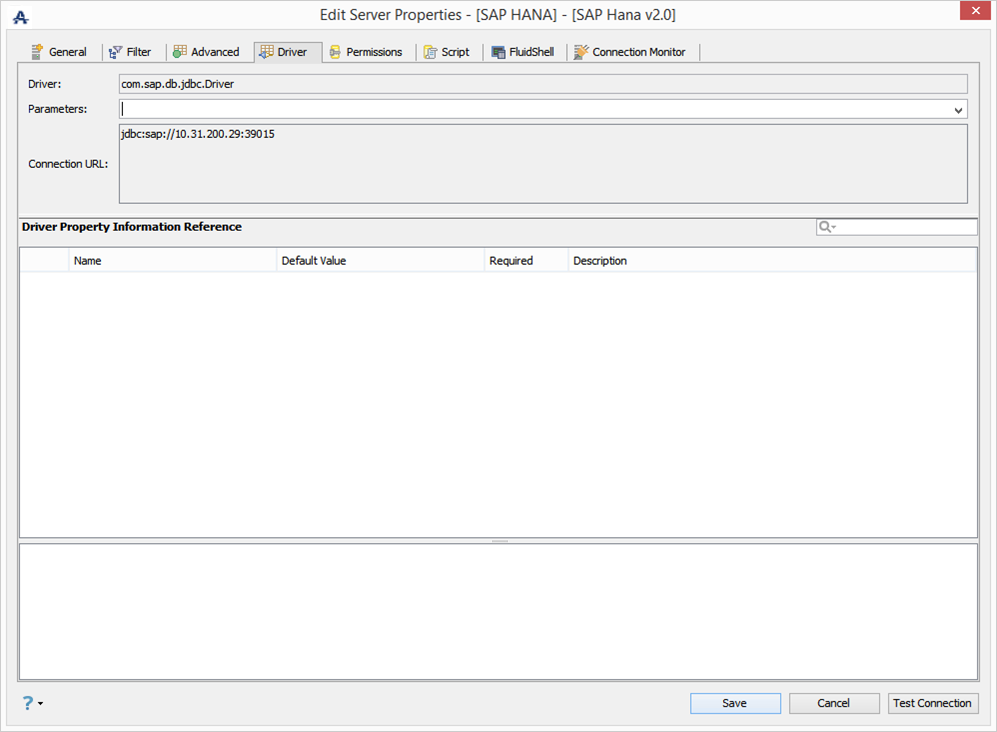Click the Permissions tab key icon
This screenshot has height=732, width=997.
click(335, 52)
